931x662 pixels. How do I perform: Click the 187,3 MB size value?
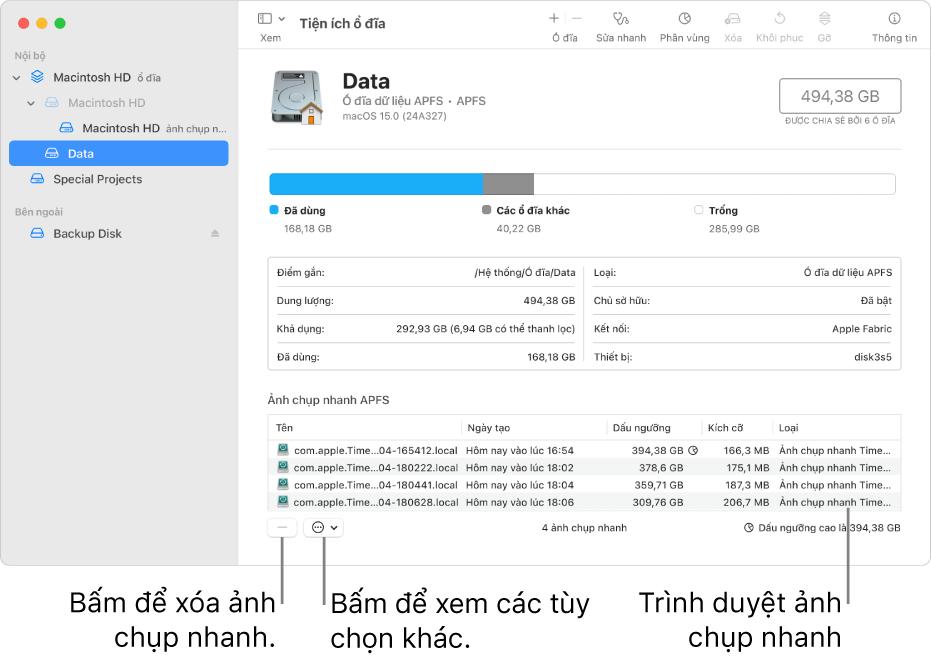pos(747,485)
